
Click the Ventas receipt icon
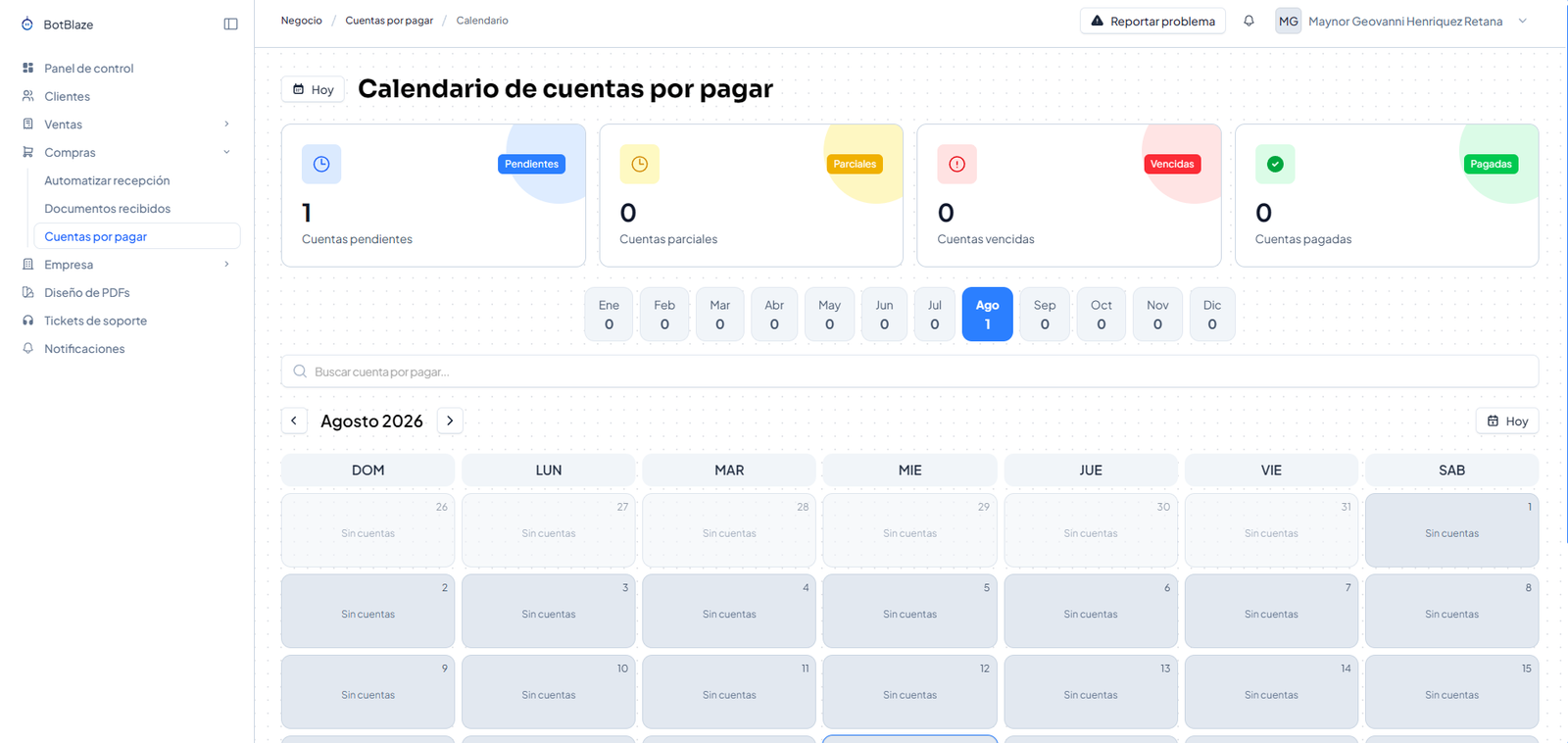tap(27, 124)
